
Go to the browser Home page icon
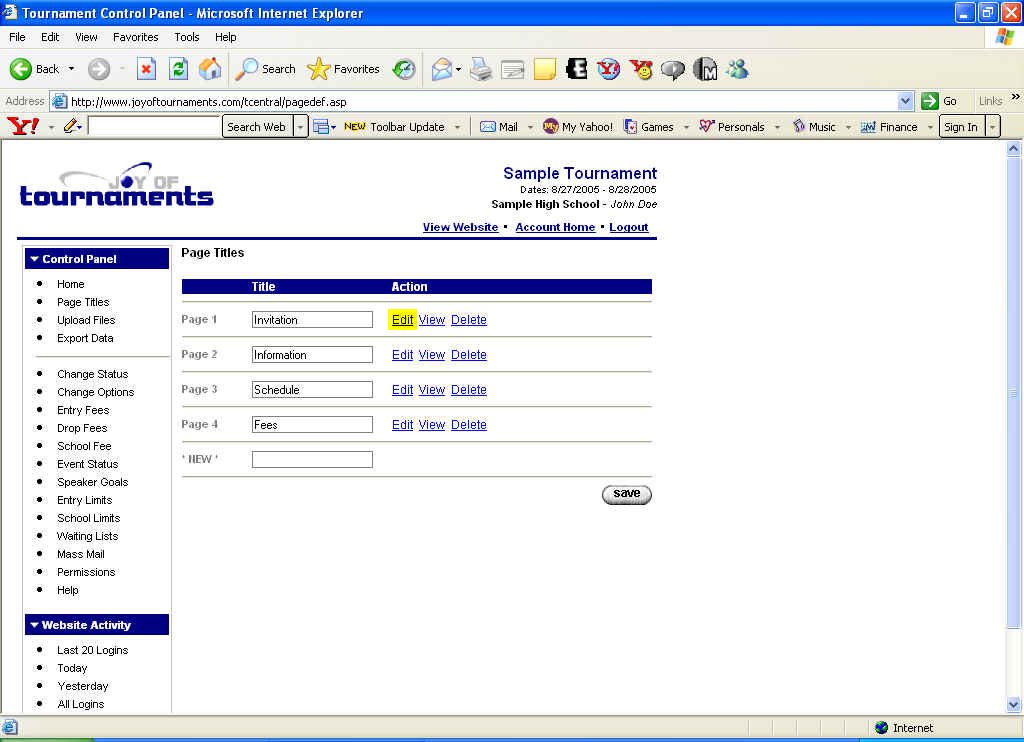click(x=210, y=69)
